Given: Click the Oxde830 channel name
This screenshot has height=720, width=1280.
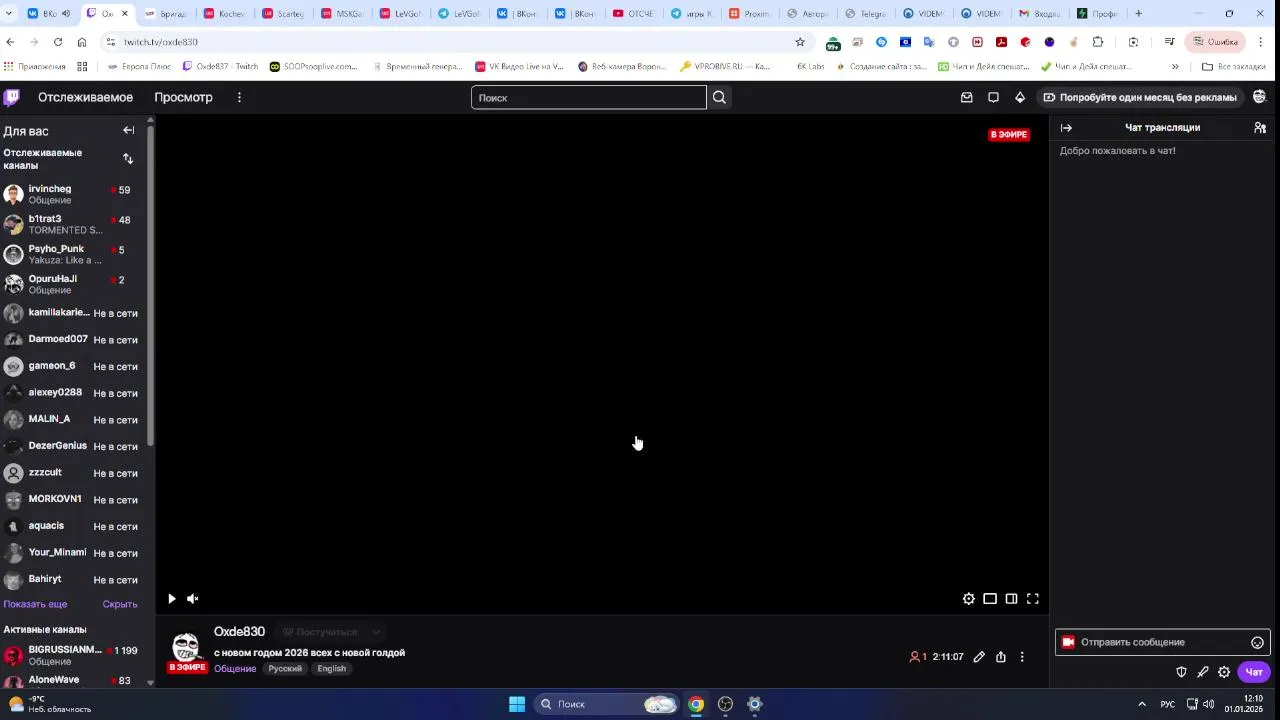Looking at the screenshot, I should tap(239, 632).
